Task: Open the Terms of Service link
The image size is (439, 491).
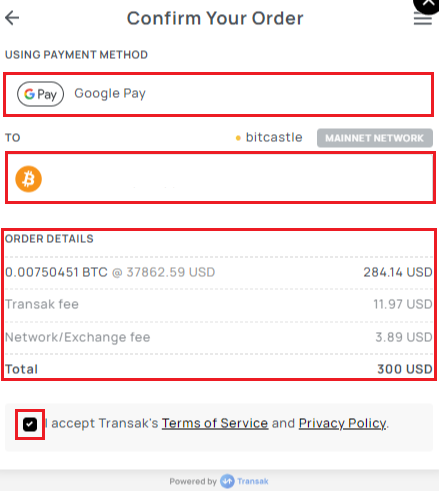Action: 215,423
